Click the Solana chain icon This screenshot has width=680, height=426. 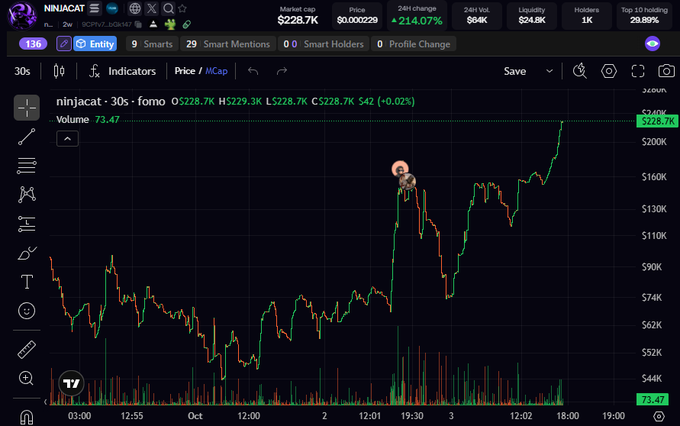click(94, 8)
